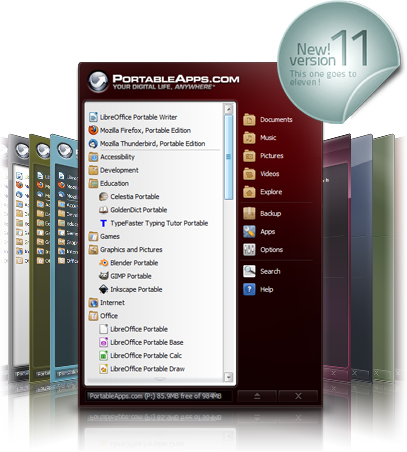407x452 pixels.
Task: Open the Documents menu entry label
Action: coord(276,119)
